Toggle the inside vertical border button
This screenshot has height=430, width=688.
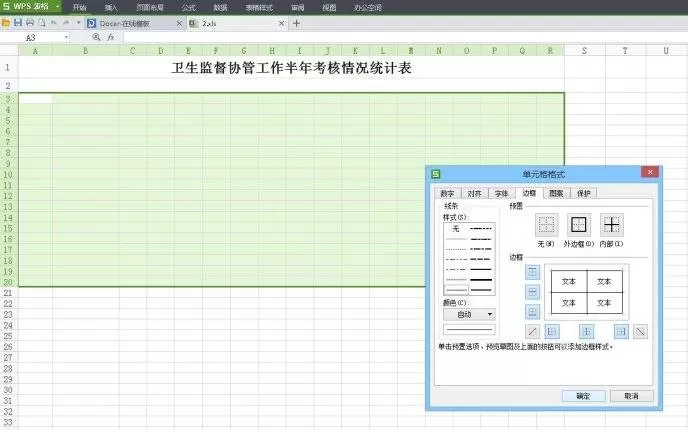(587, 332)
